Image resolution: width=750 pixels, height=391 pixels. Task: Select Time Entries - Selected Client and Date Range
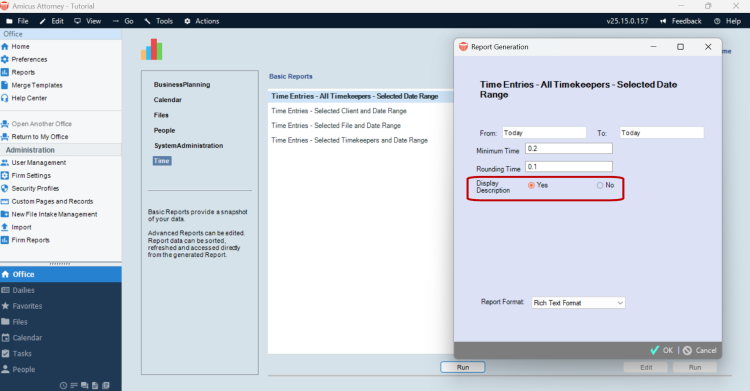(339, 111)
